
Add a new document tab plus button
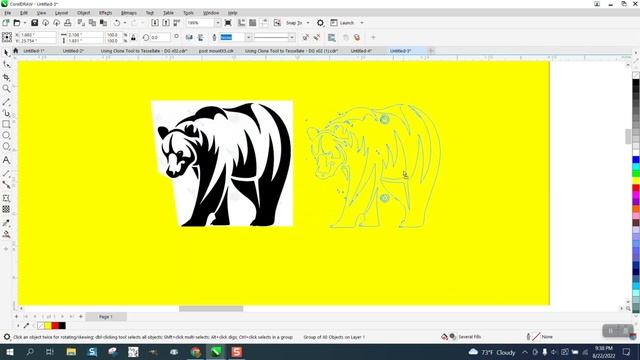coord(431,51)
